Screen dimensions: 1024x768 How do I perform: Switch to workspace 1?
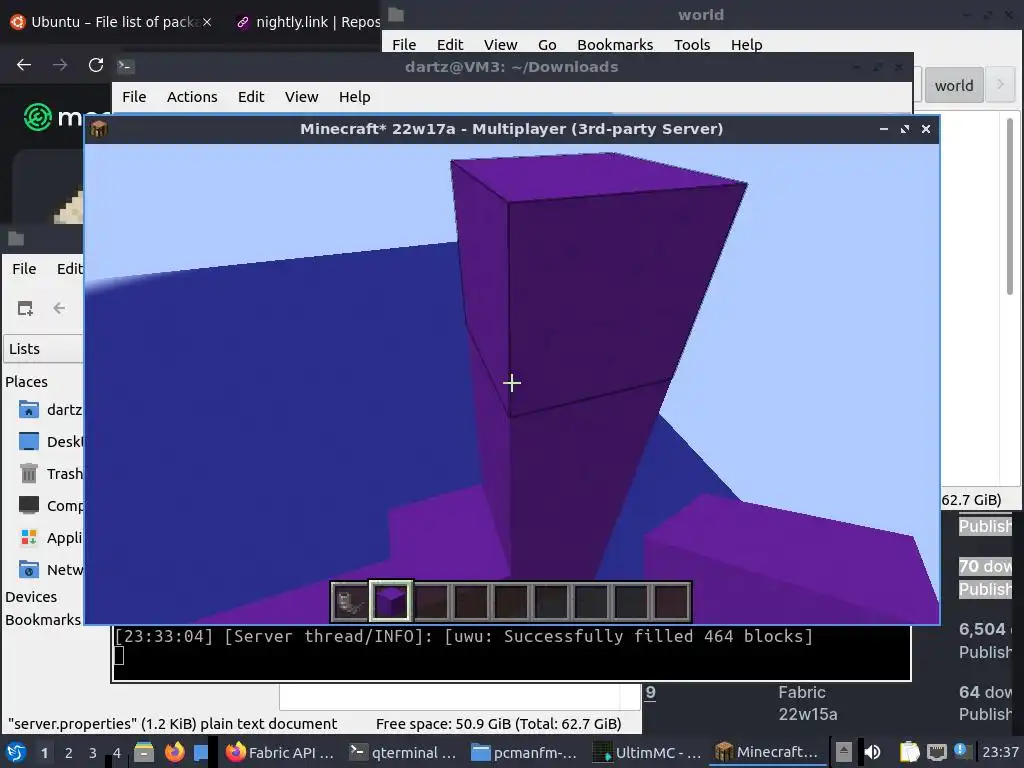(x=44, y=753)
